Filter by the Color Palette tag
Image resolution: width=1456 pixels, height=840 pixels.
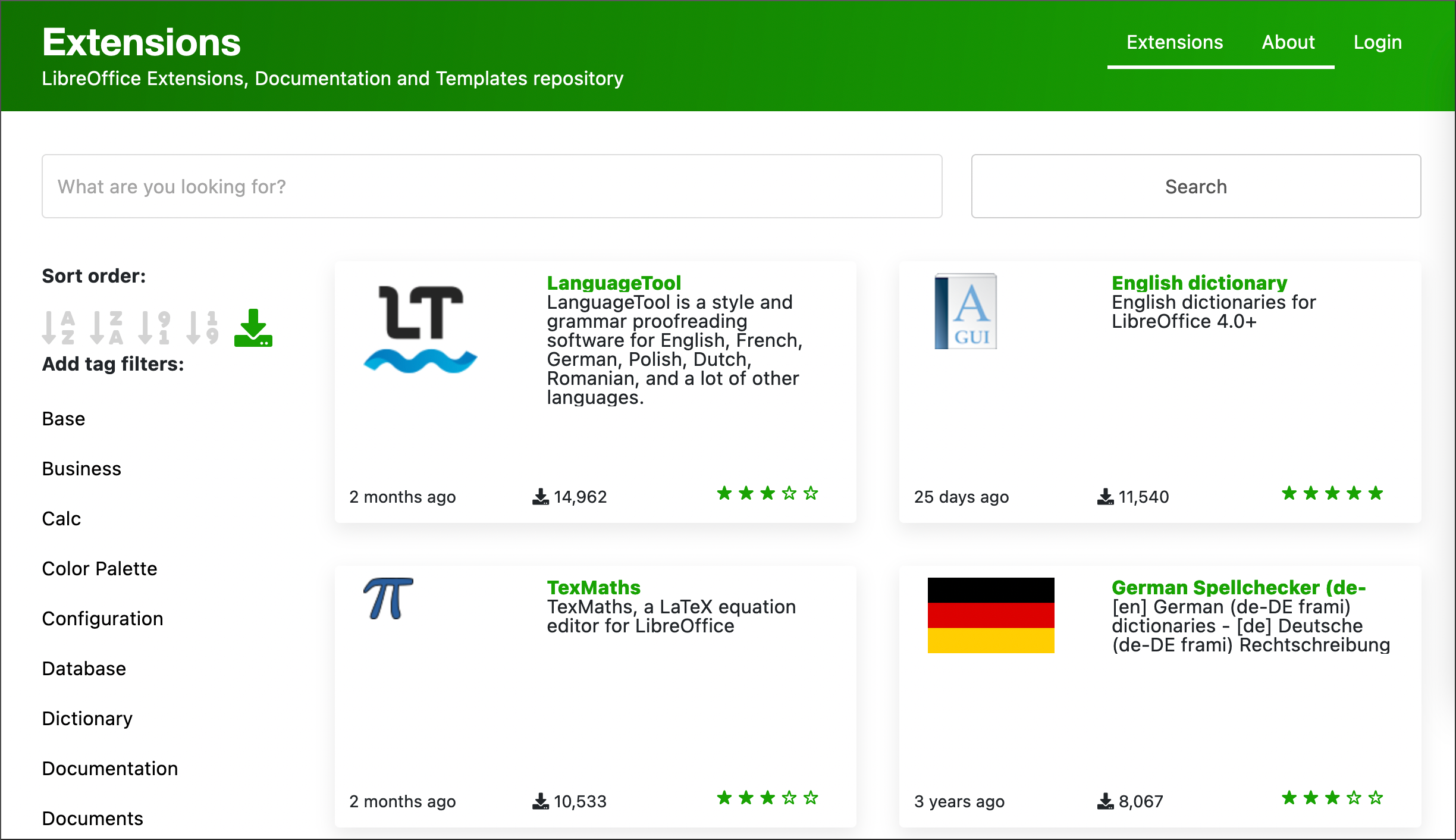tap(99, 569)
